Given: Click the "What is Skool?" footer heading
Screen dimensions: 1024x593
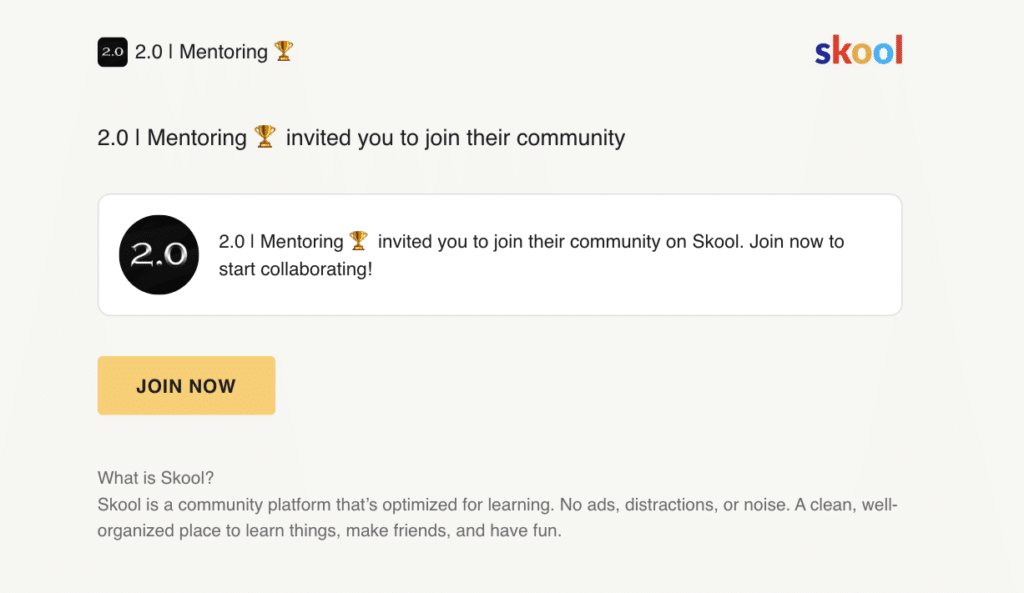Looking at the screenshot, I should tap(156, 478).
